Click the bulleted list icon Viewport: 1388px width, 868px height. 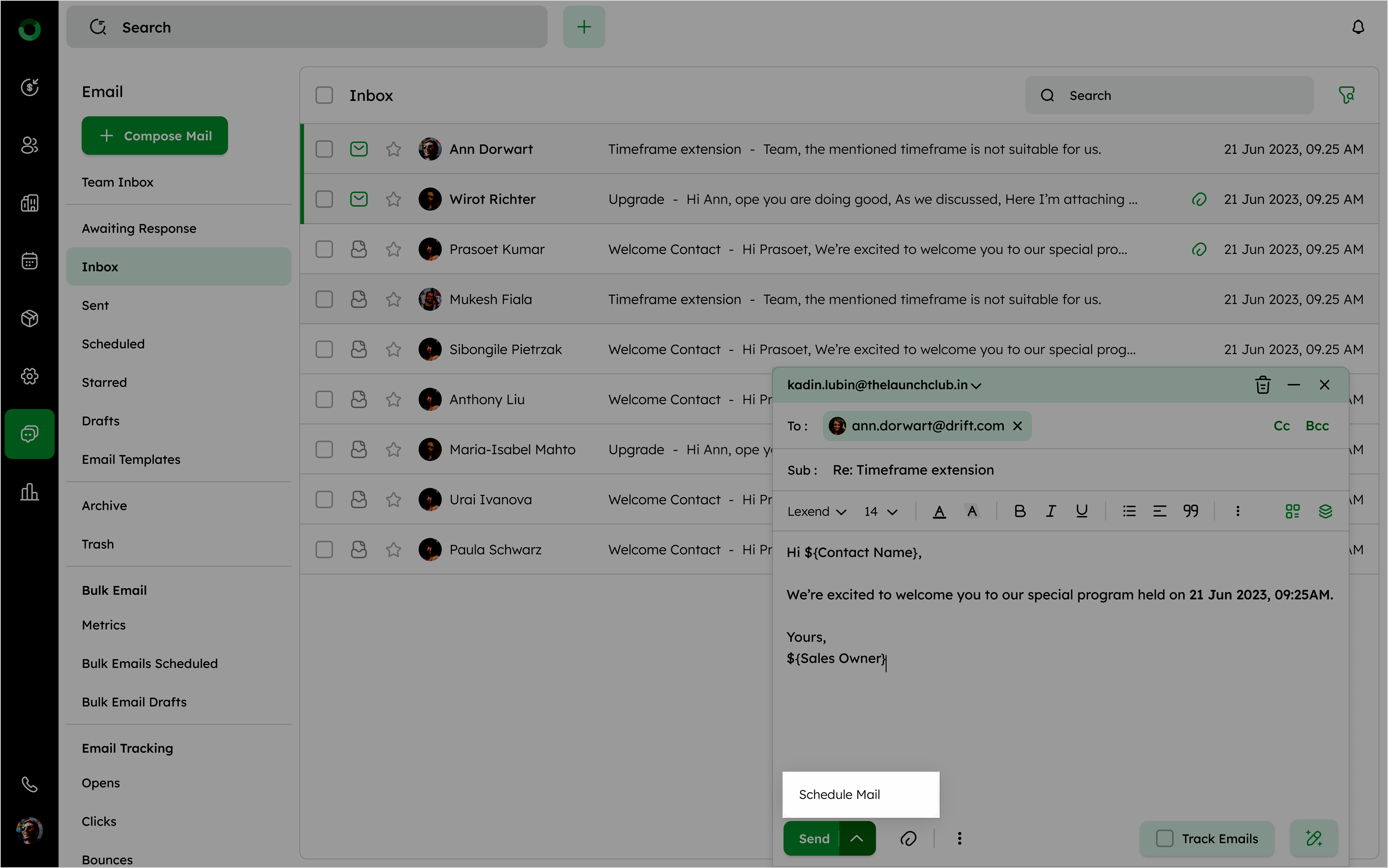[x=1129, y=511]
